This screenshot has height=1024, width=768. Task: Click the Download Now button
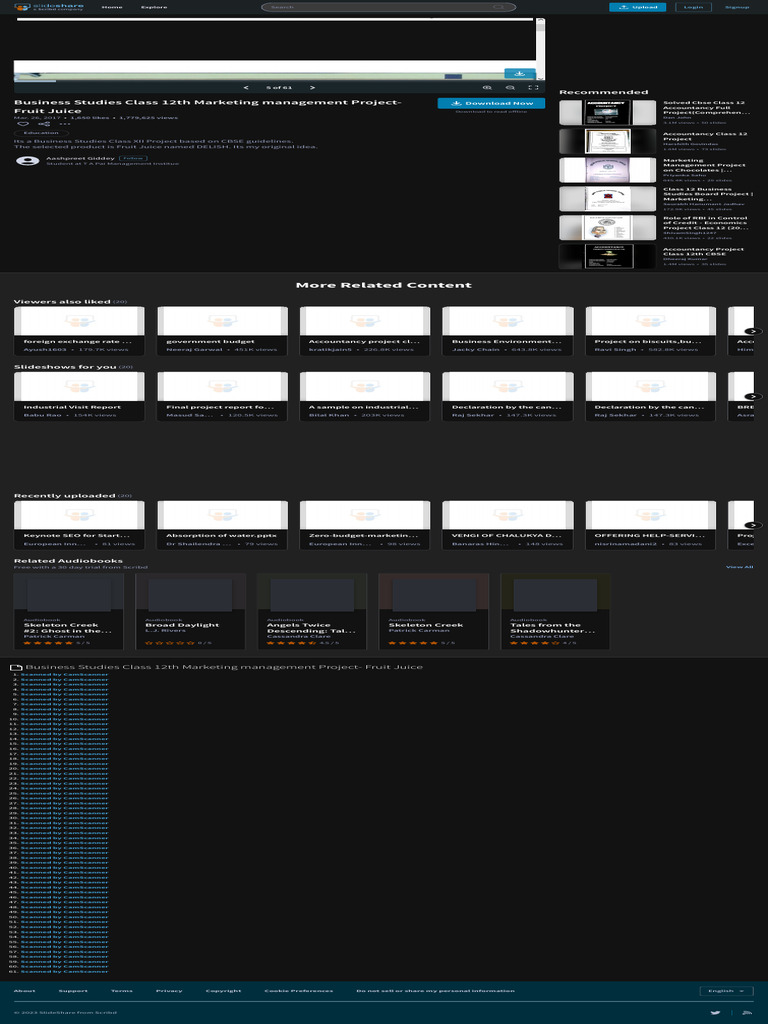[491, 103]
